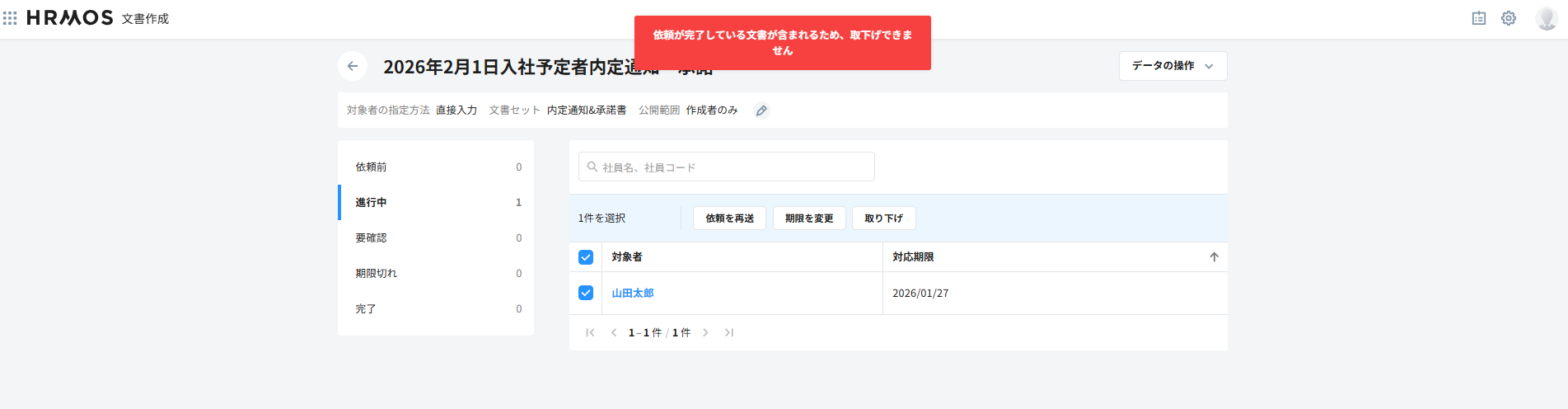Select the 依頼前 status tab
The width and height of the screenshot is (1568, 409).
pos(437,167)
